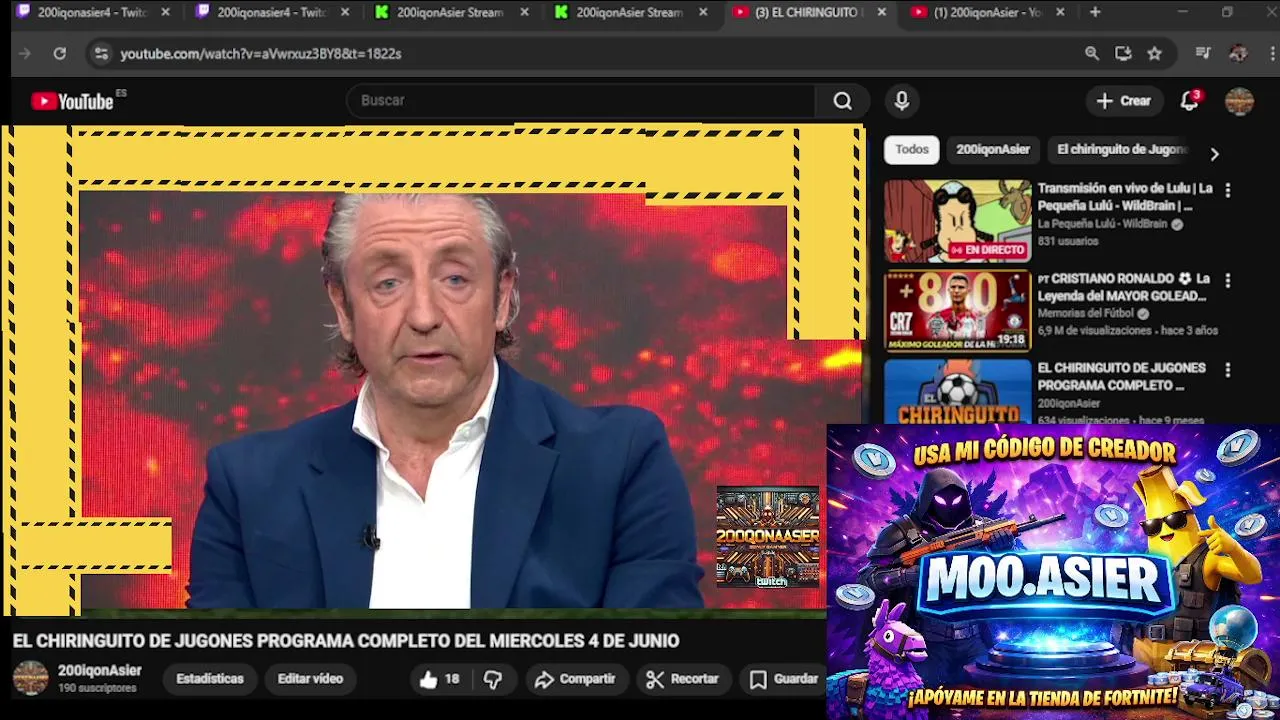Open the Cristiano Ronaldo video thumbnail

pos(957,311)
